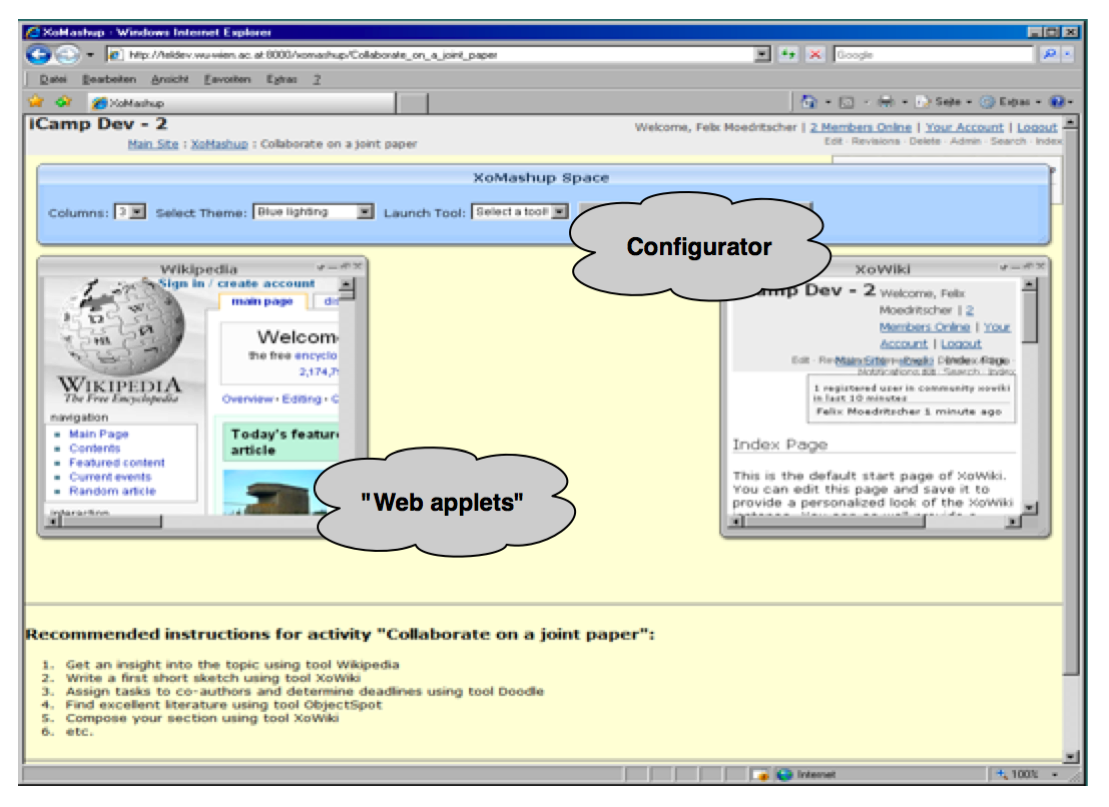This screenshot has width=1109, height=807.
Task: Click the empty new tab button
Action: [x=412, y=103]
